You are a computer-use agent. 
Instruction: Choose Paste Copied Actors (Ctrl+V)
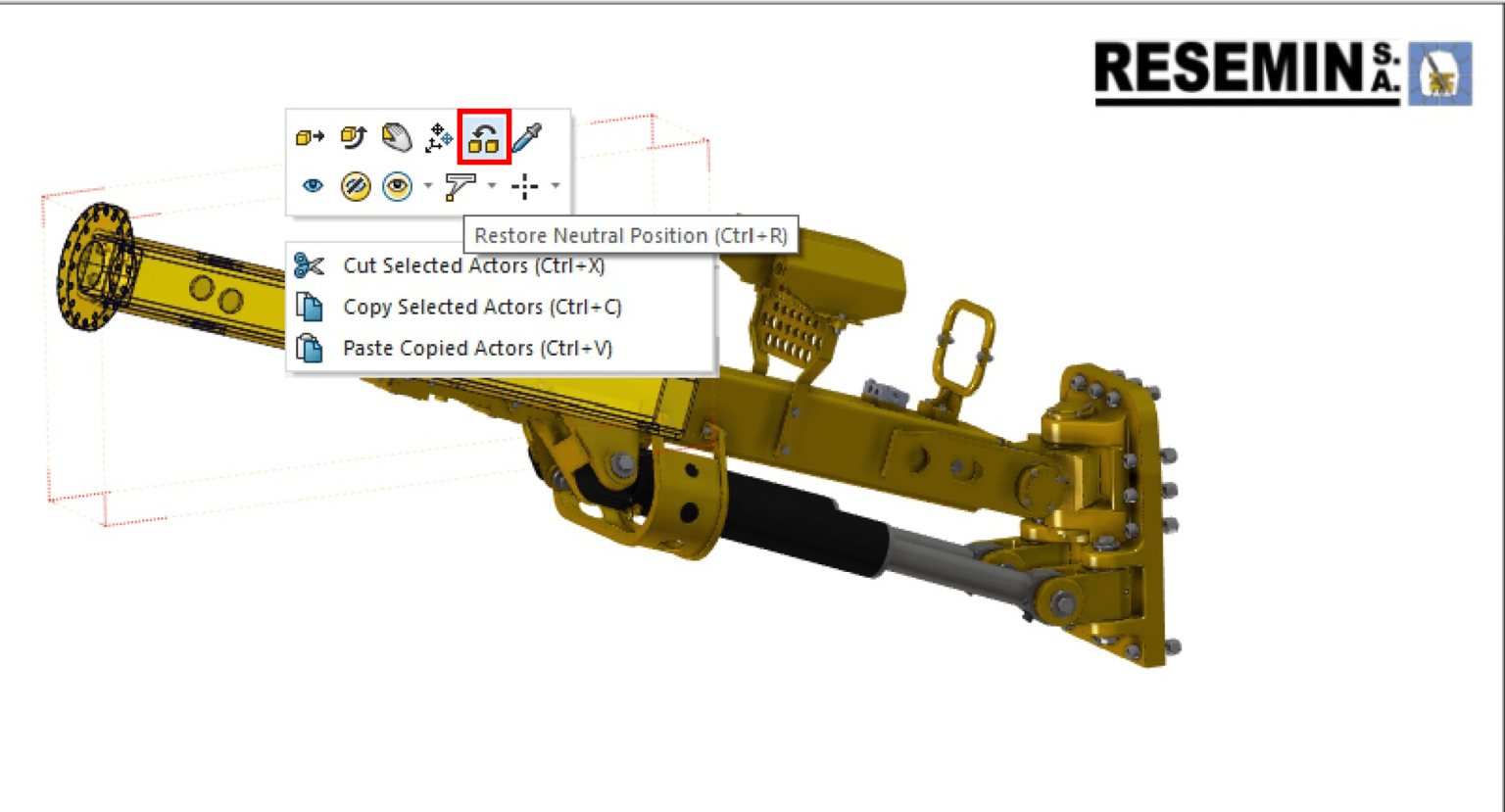(x=502, y=348)
